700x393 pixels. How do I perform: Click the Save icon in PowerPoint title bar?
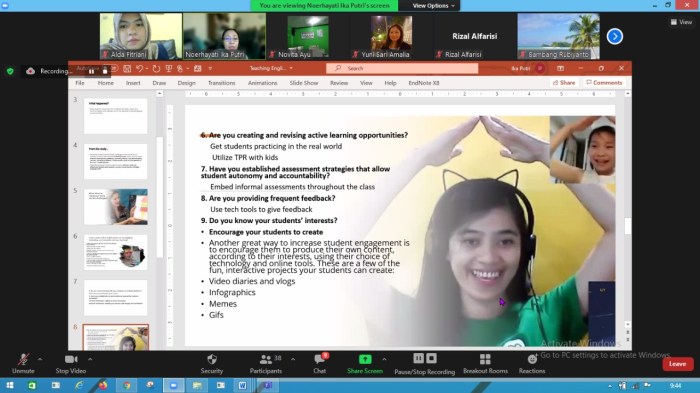pyautogui.click(x=127, y=68)
